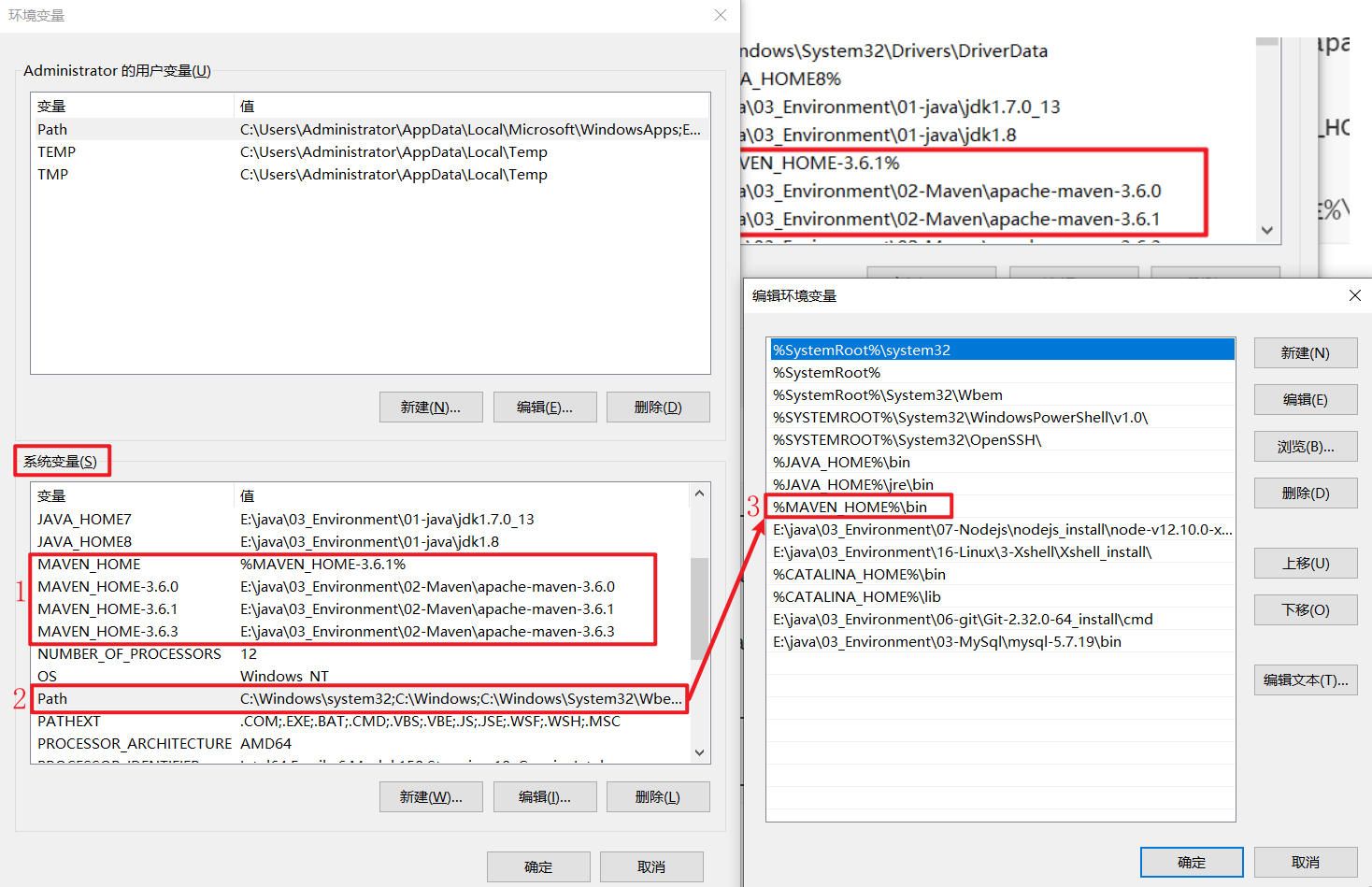Click the 编辑(I)... button for system variables
Image resolution: width=1372 pixels, height=887 pixels.
545,796
